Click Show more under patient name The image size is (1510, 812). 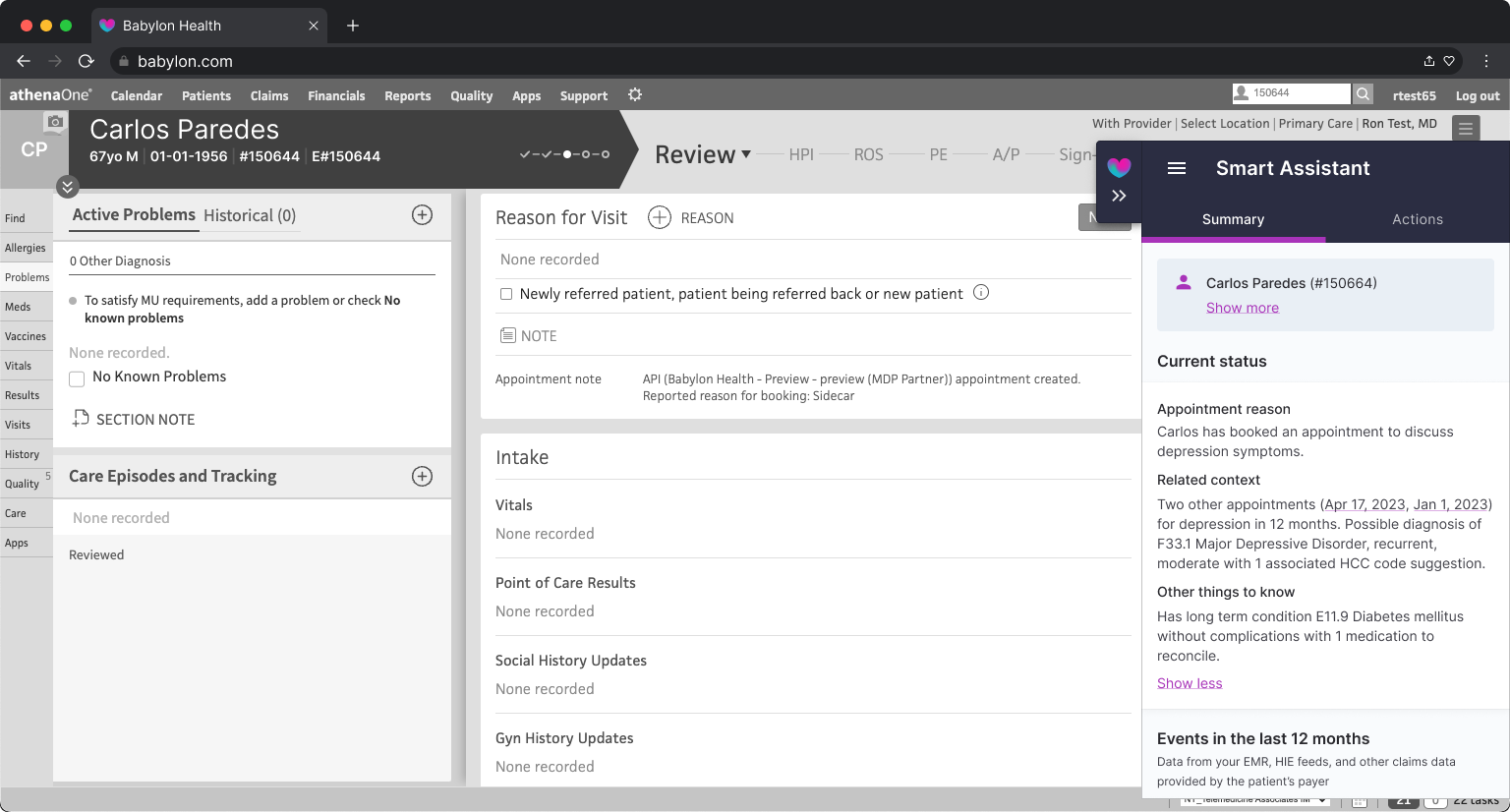[x=1243, y=308]
